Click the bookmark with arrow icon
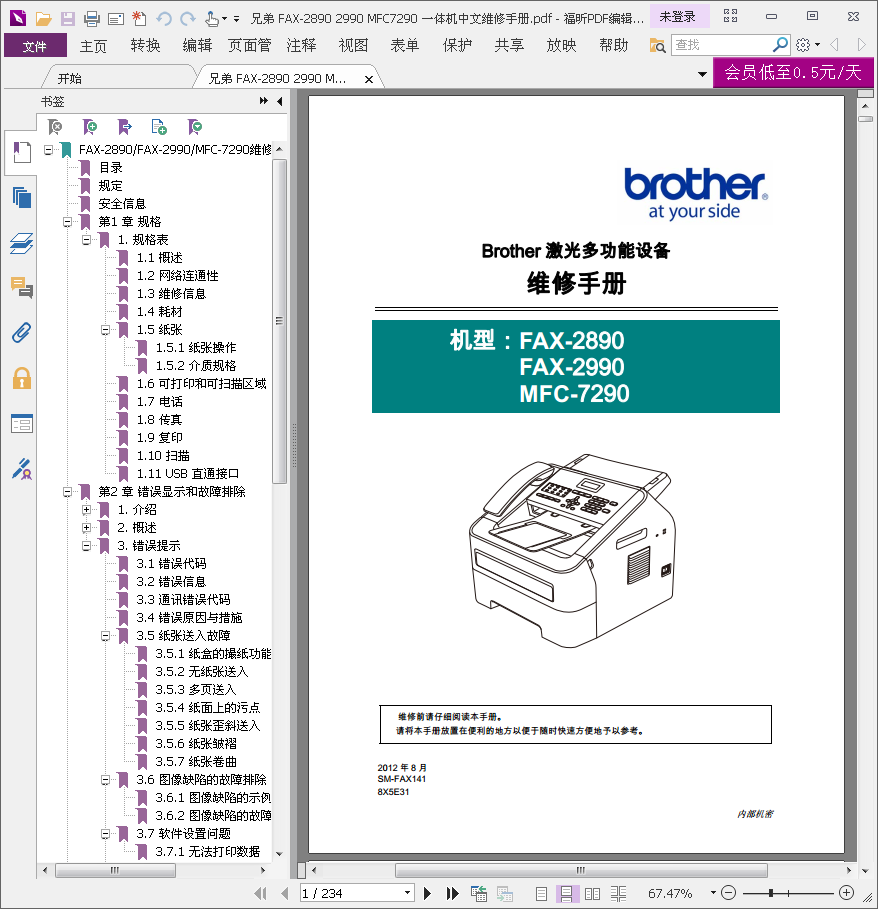The width and height of the screenshot is (878, 909). click(x=125, y=126)
